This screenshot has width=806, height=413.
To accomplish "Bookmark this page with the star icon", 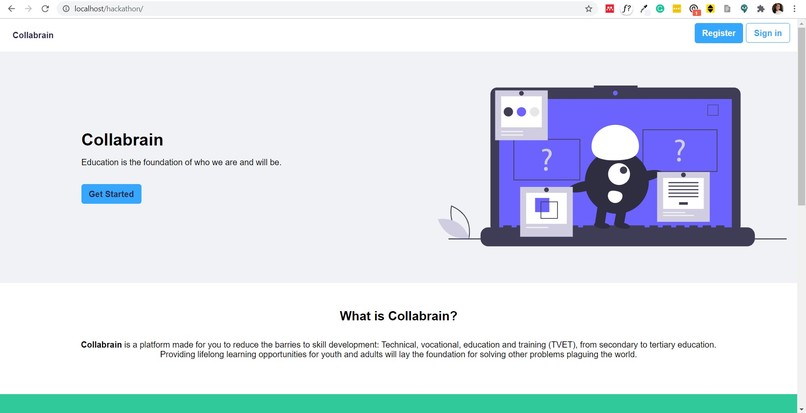I will point(589,9).
